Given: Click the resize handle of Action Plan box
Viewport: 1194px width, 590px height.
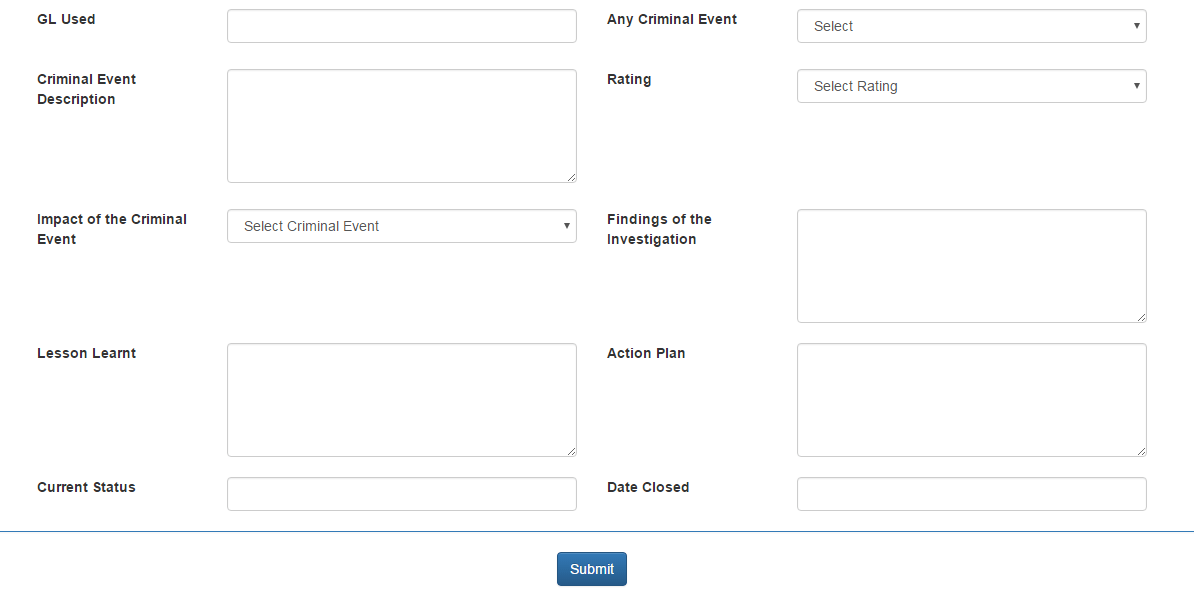Looking at the screenshot, I should tap(1142, 452).
